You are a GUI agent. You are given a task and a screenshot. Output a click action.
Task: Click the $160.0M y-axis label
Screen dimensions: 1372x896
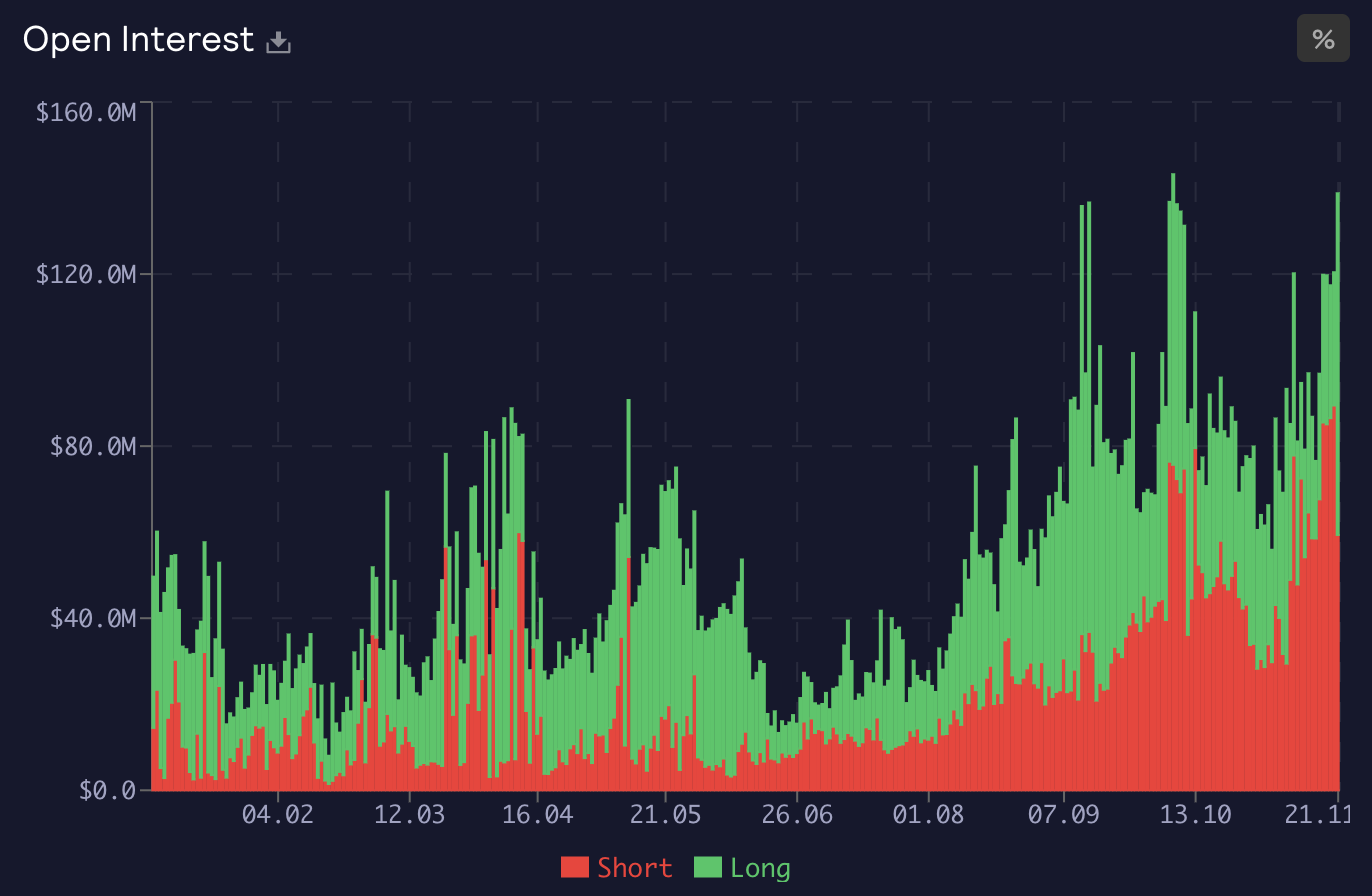[86, 113]
